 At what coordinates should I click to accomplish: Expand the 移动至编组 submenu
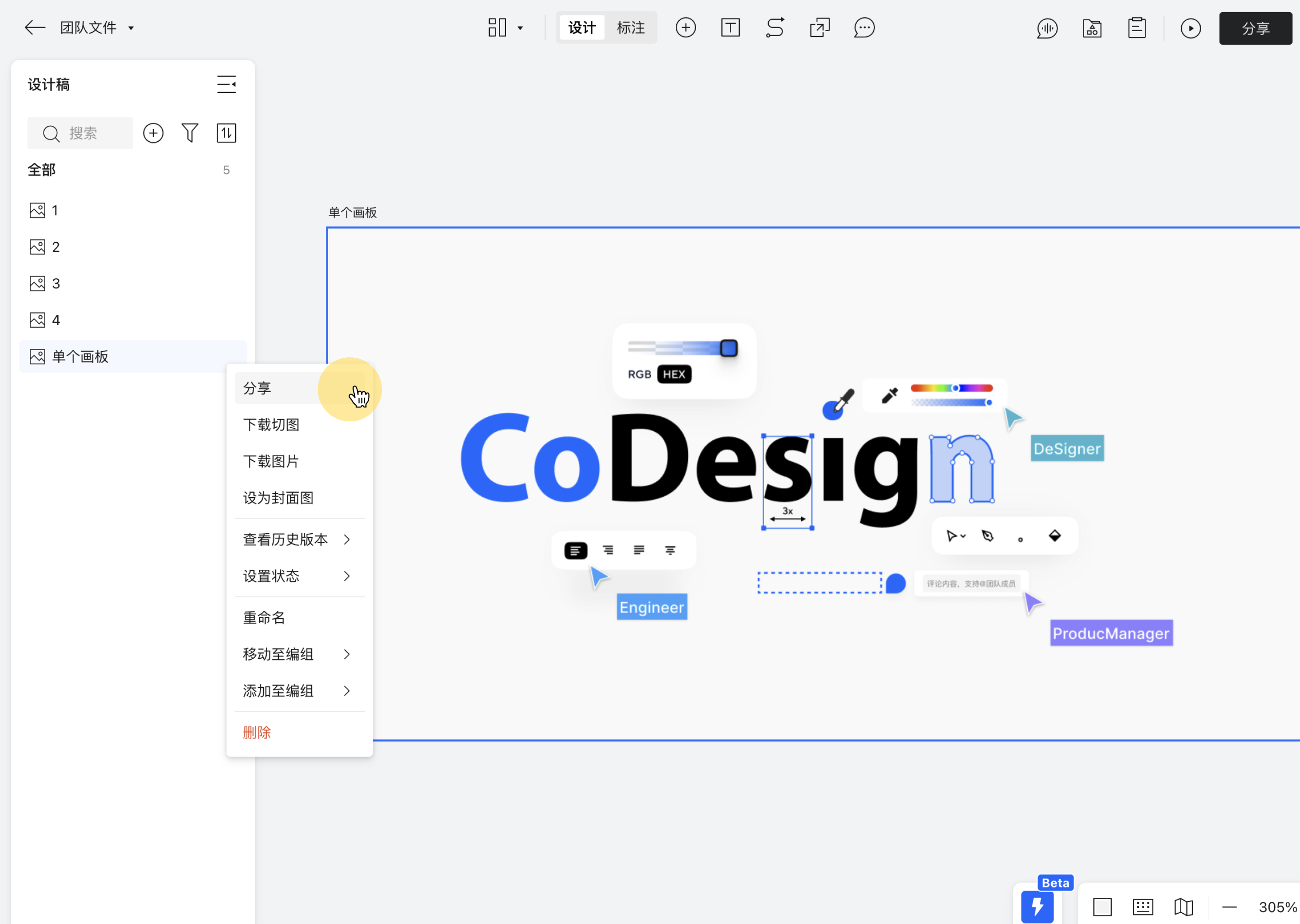click(299, 654)
